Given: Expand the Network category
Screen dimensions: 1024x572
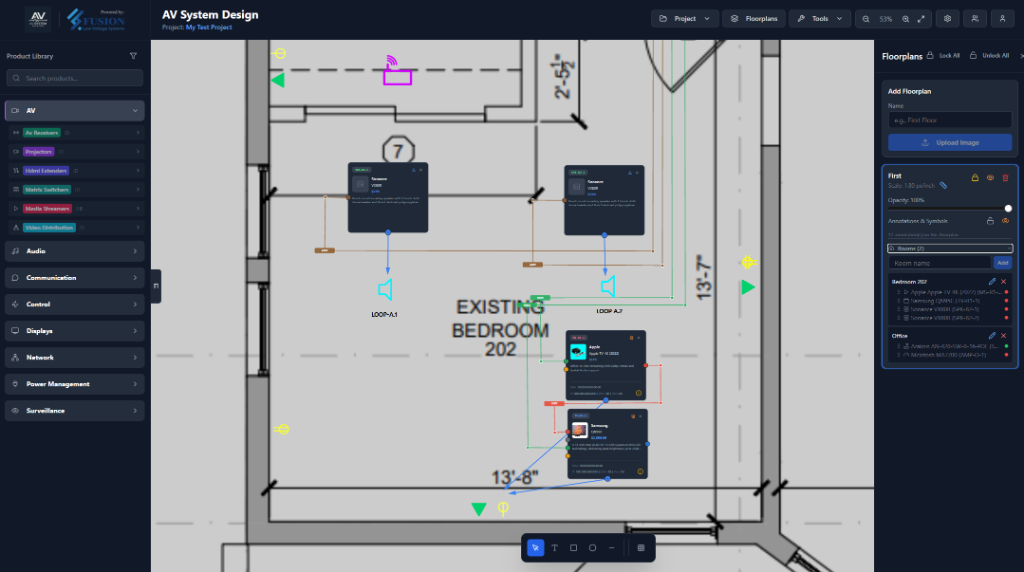Looking at the screenshot, I should 74,357.
